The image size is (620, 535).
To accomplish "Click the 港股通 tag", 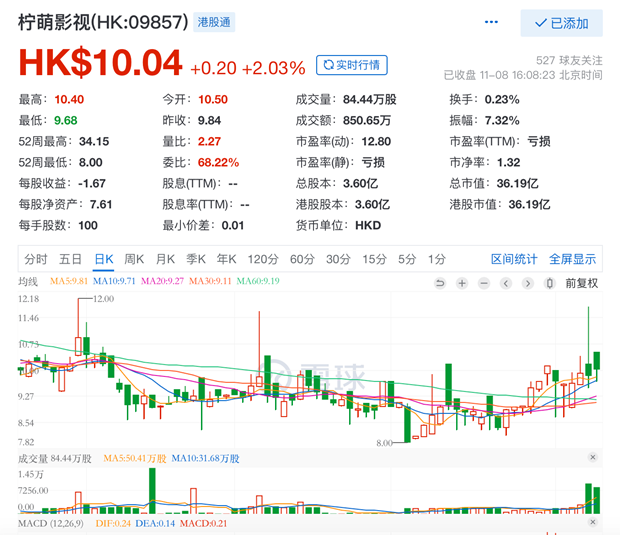I will [x=214, y=22].
